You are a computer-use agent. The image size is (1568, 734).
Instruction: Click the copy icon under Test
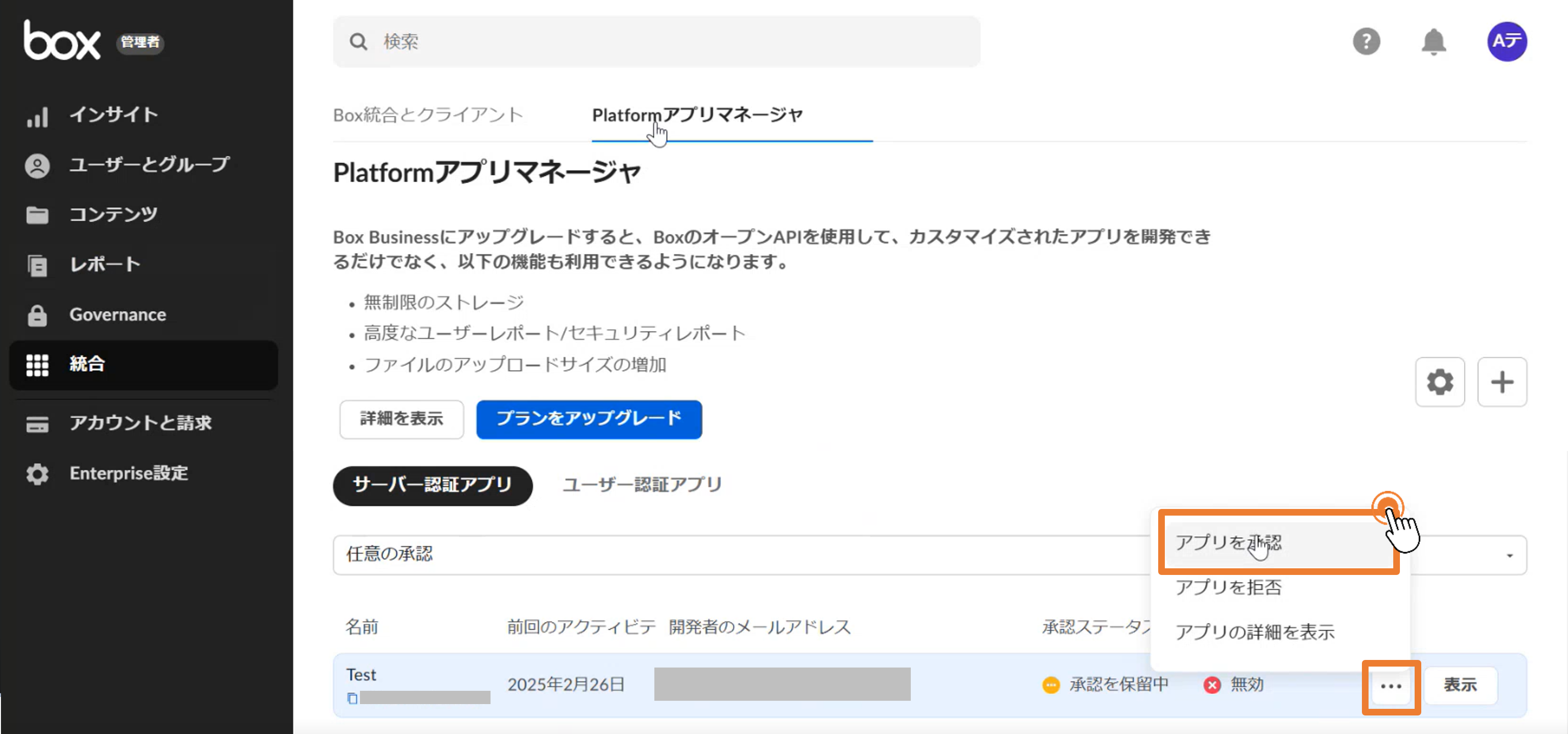[352, 698]
